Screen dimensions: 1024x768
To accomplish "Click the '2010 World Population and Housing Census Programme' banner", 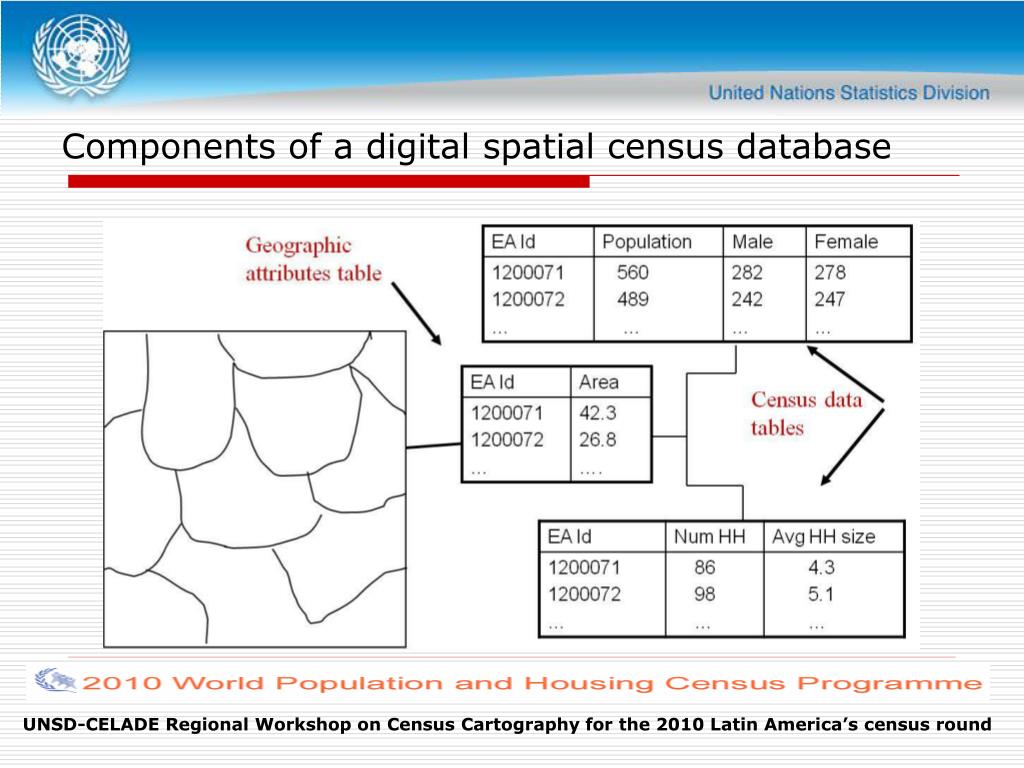I will point(532,683).
